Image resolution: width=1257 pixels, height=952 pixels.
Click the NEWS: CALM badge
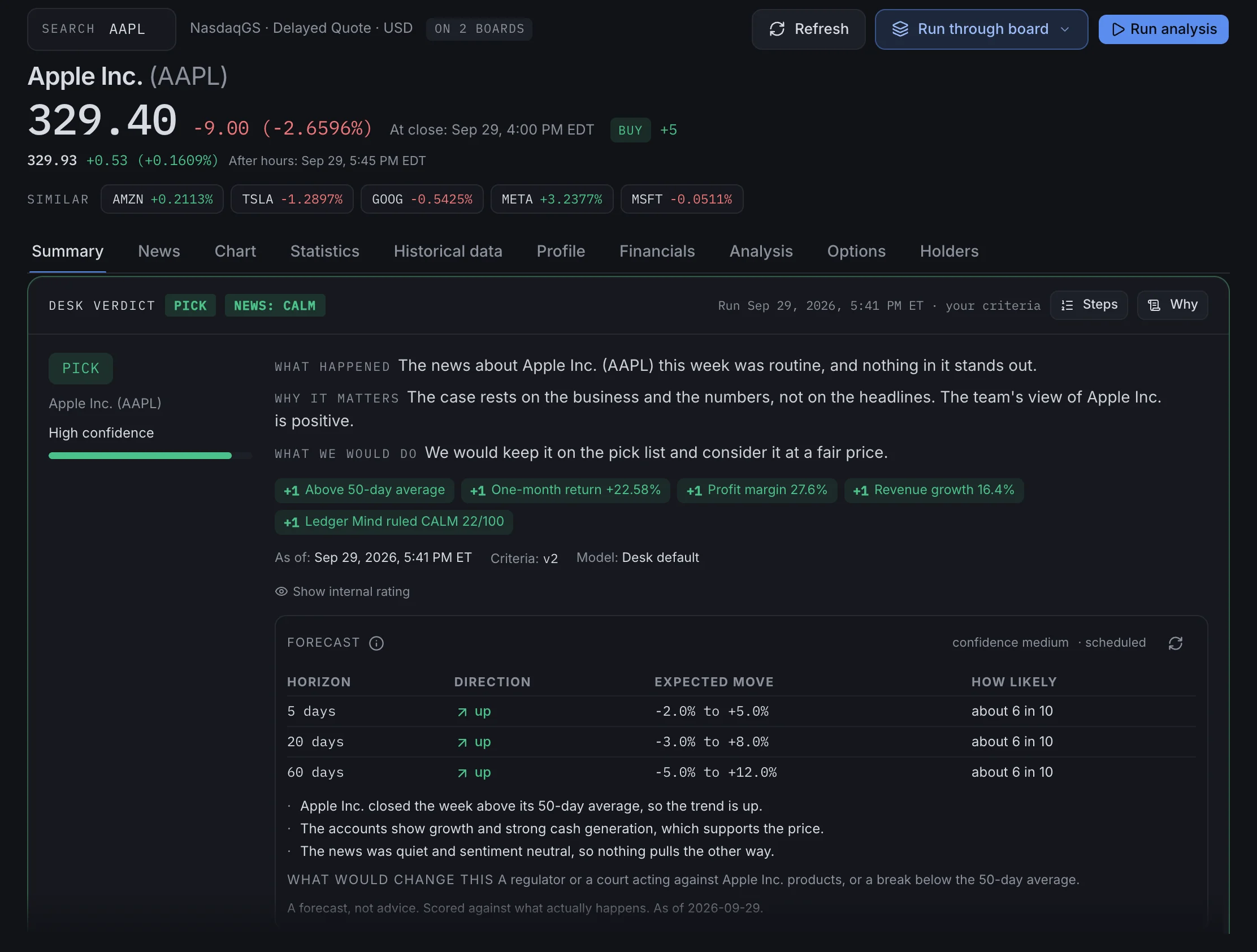click(275, 305)
